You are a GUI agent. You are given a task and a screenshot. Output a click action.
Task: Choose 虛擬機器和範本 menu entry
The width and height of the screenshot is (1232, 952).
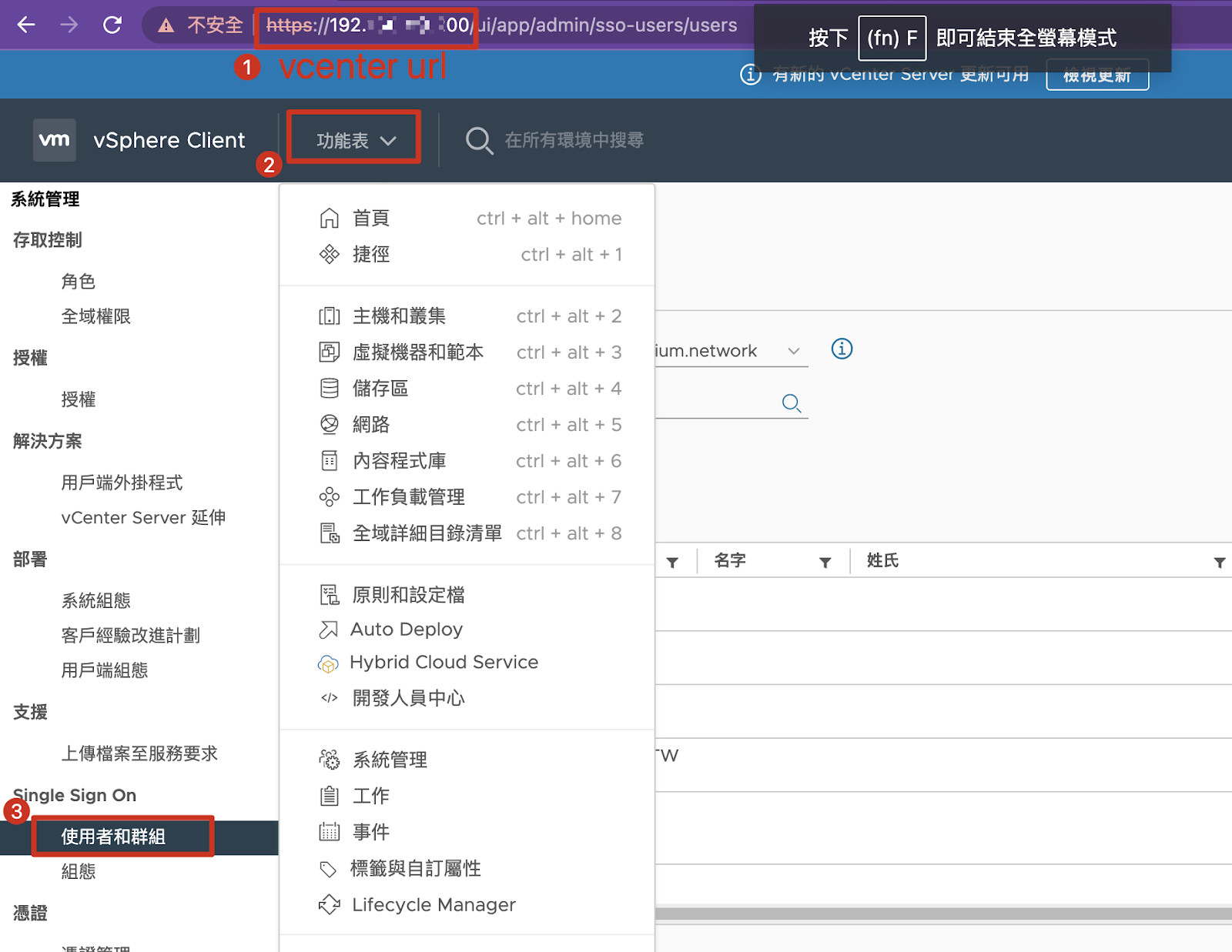pyautogui.click(x=417, y=352)
